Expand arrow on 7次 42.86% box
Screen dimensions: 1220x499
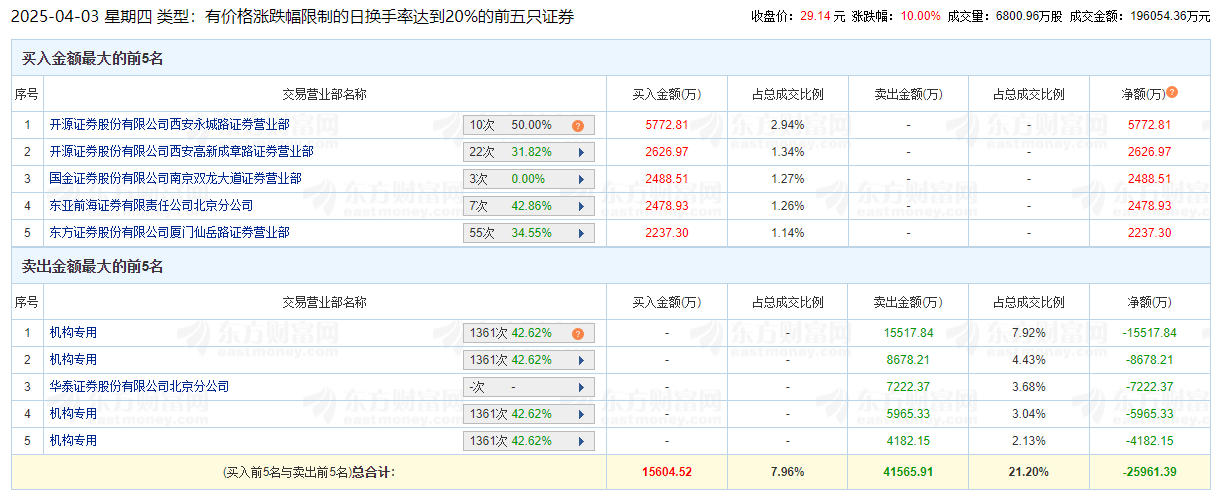[x=580, y=207]
